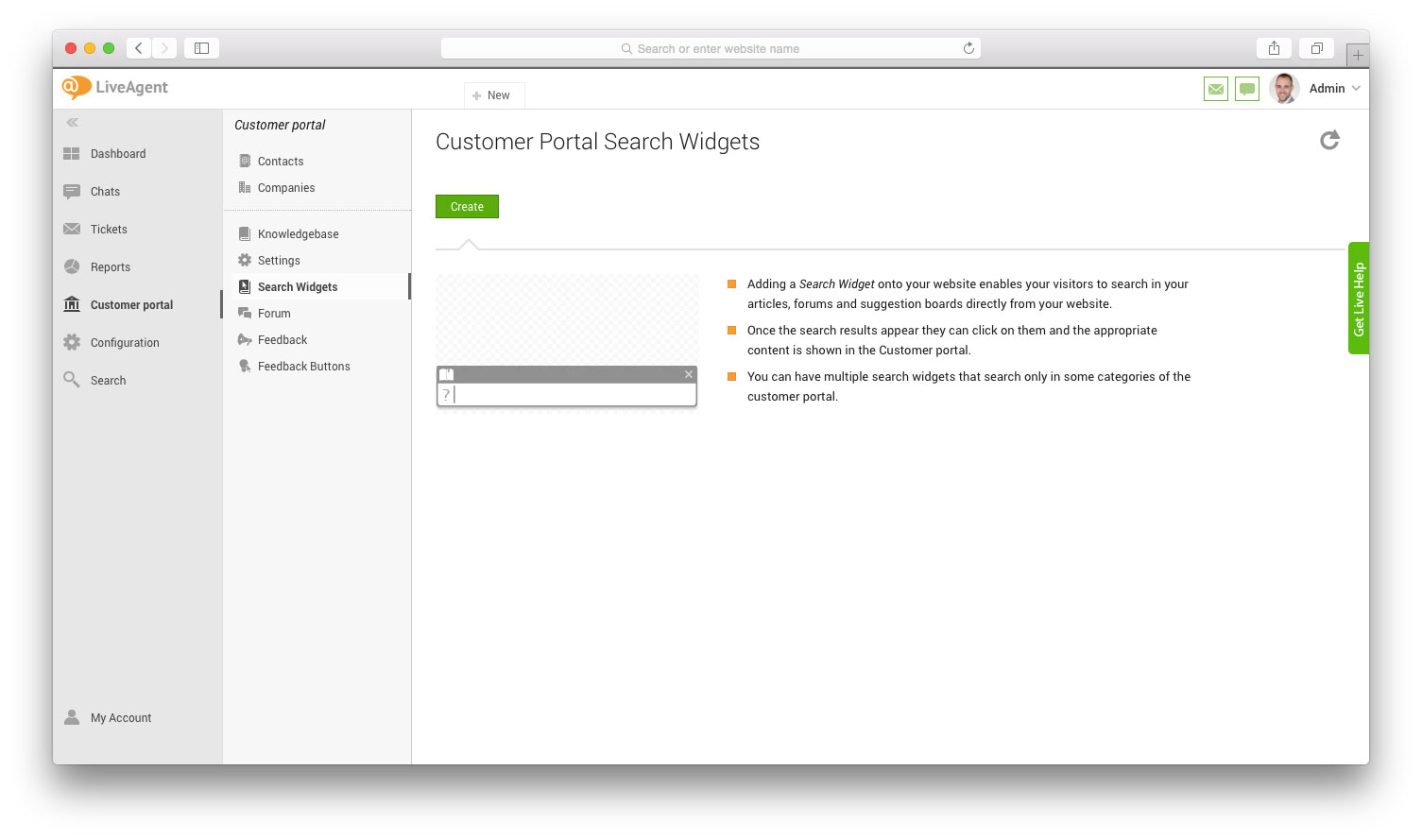
Task: Open the green email notification icon
Action: [x=1216, y=89]
